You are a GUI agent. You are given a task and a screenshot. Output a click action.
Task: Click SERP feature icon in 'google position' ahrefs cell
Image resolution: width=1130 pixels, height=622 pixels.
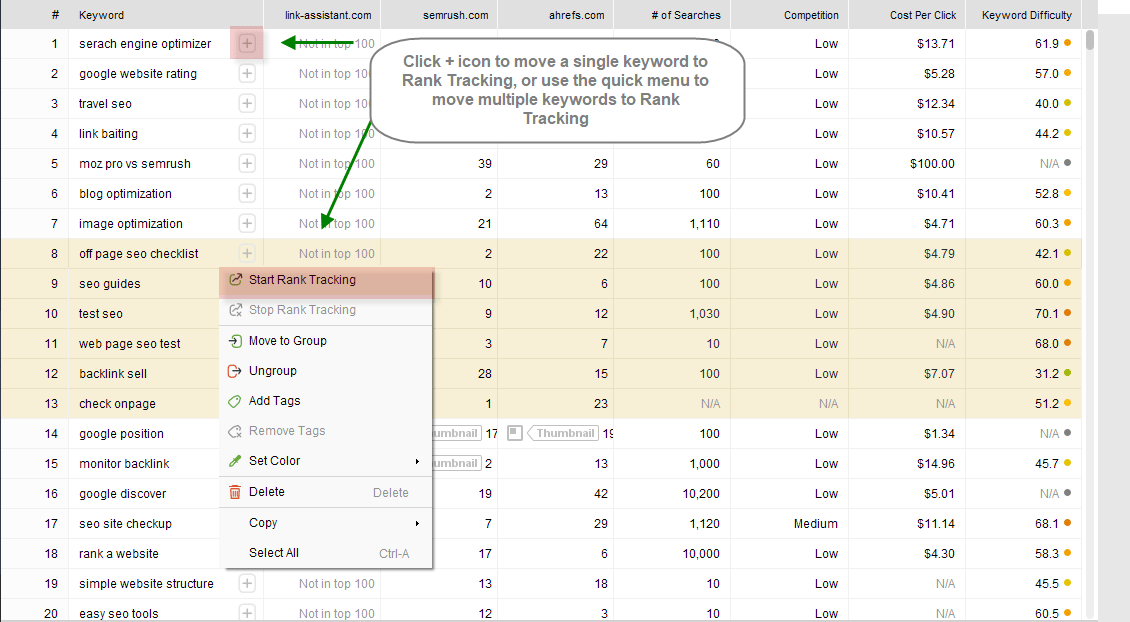(x=515, y=433)
